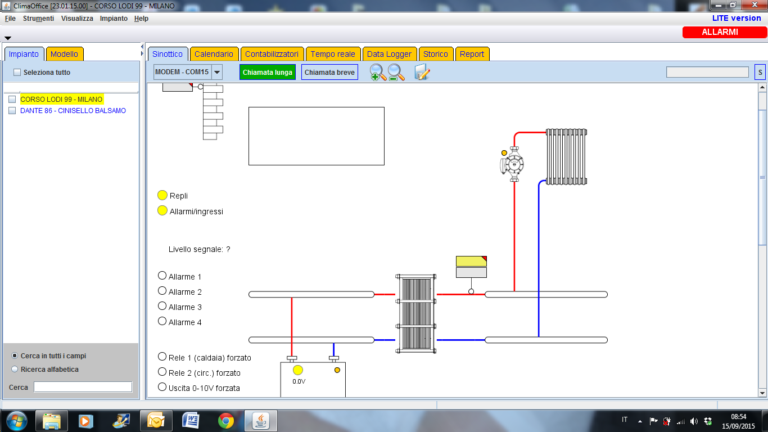
Task: Open the MODEM - COM15 dropdown
Action: pos(216,72)
